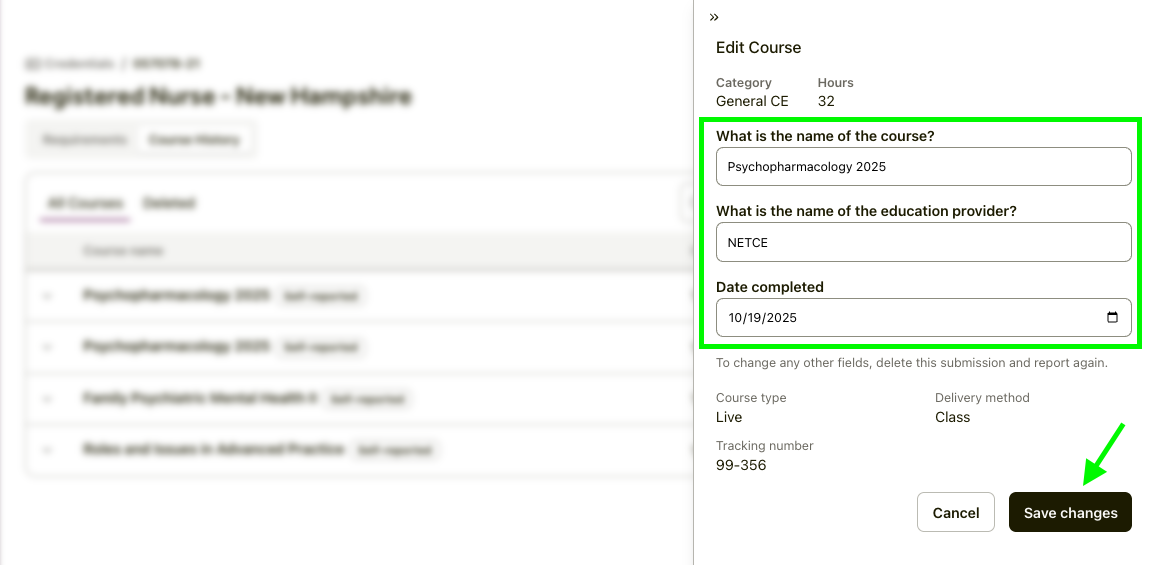Image resolution: width=1149 pixels, height=565 pixels.
Task: Expand the Family Psychiatric Mental Health II row
Action: (46, 398)
